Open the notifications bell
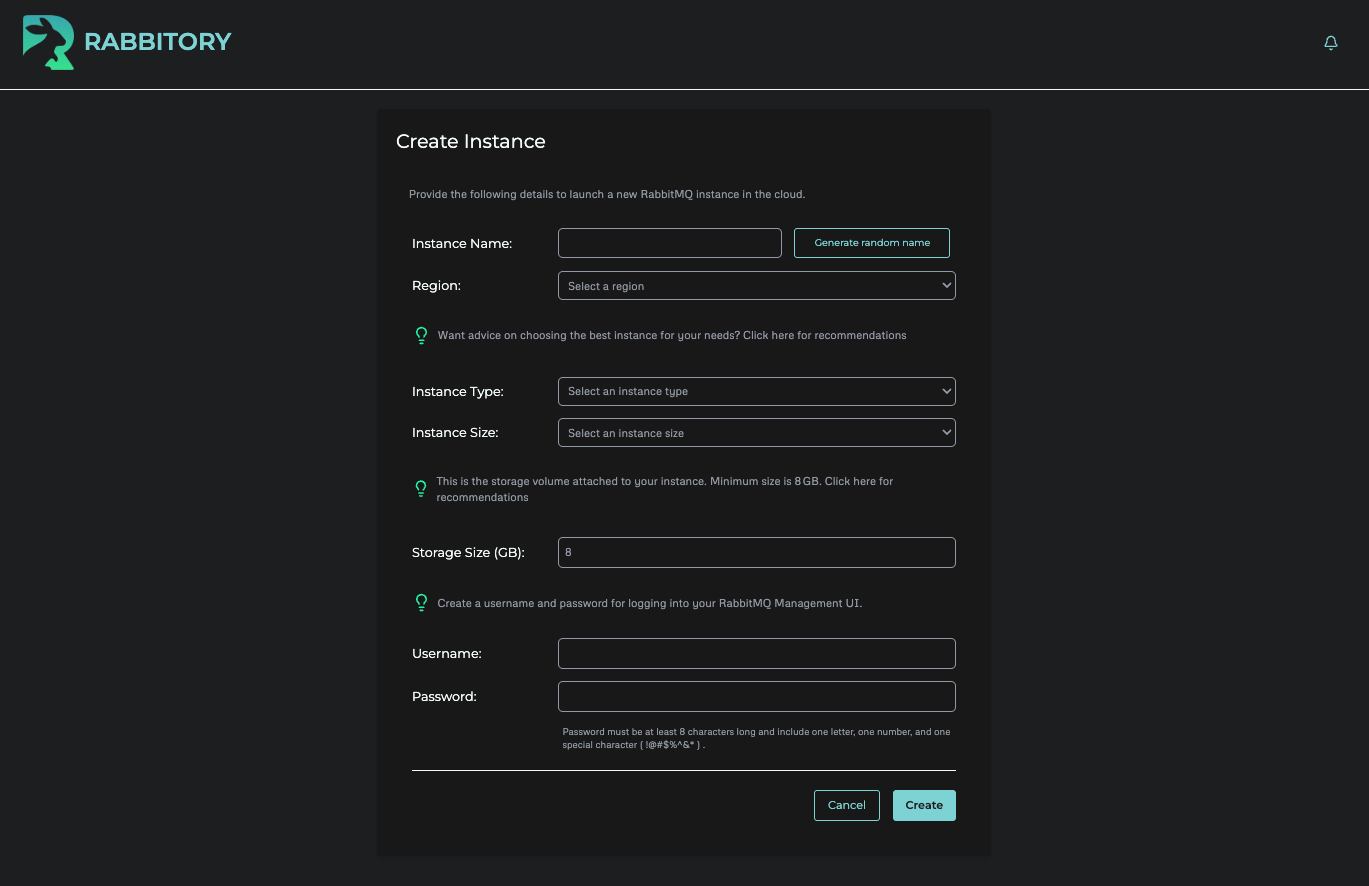Screen dimensions: 1369x886 (x=1330, y=43)
